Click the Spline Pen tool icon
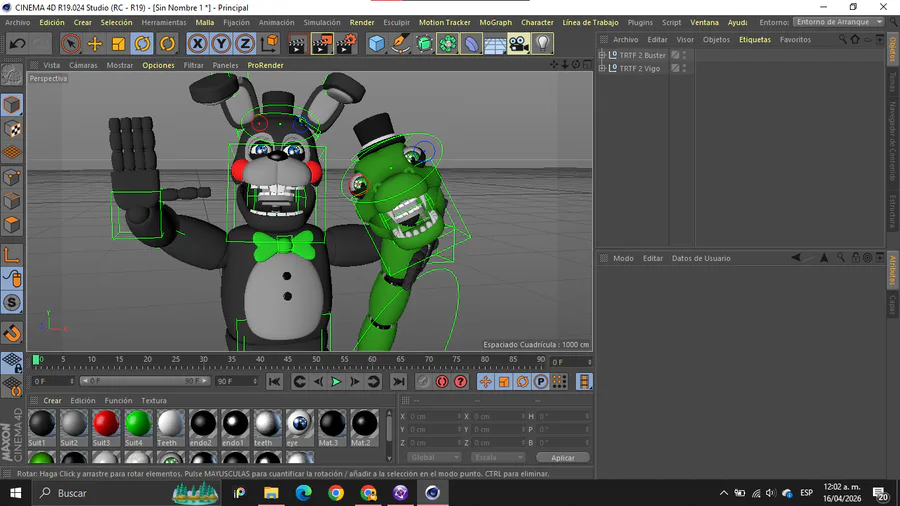 pos(400,43)
